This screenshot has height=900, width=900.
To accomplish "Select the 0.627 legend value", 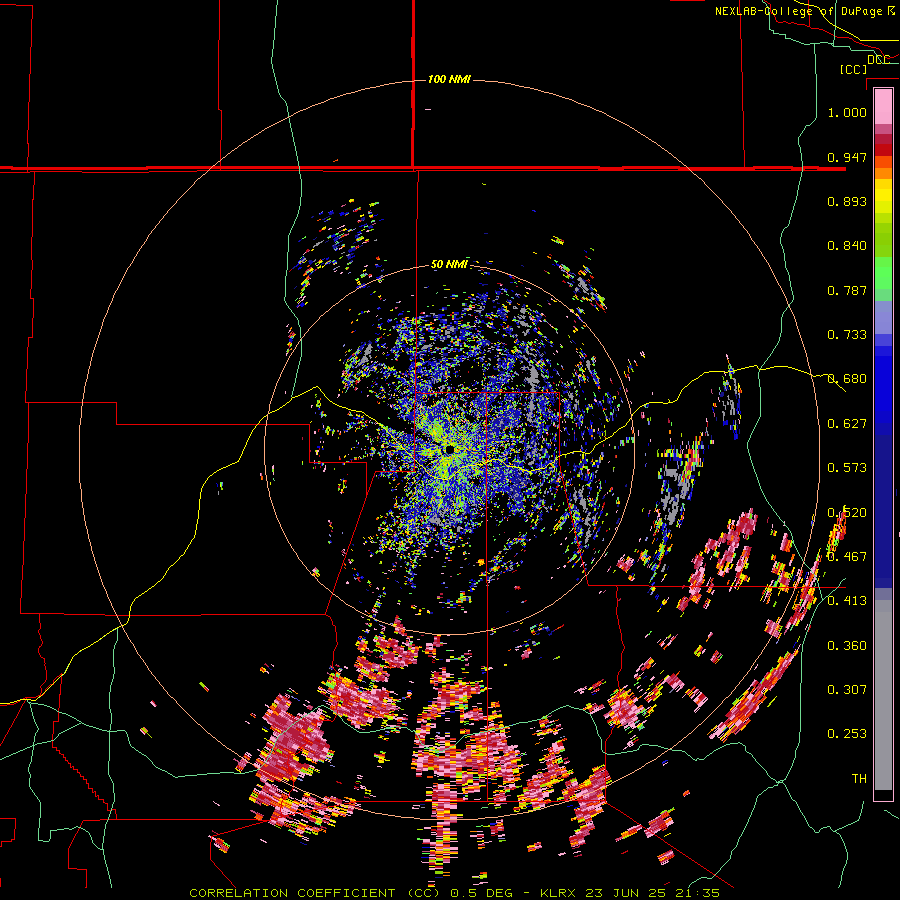I will tap(847, 424).
